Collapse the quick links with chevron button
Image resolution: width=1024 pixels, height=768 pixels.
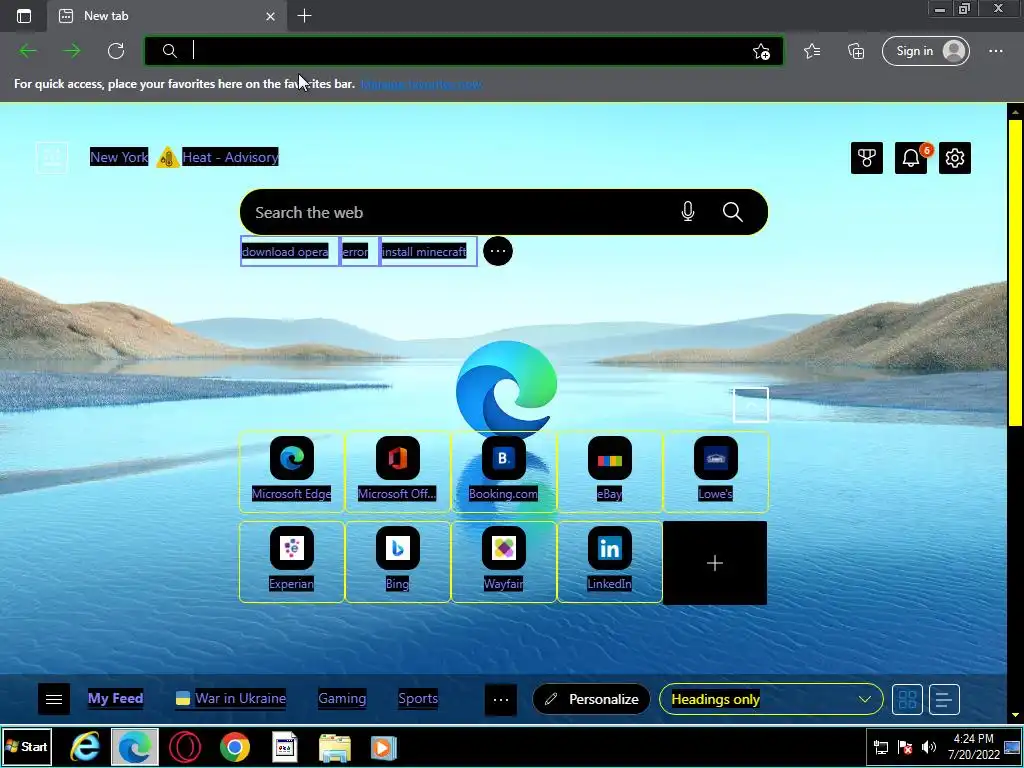[751, 405]
